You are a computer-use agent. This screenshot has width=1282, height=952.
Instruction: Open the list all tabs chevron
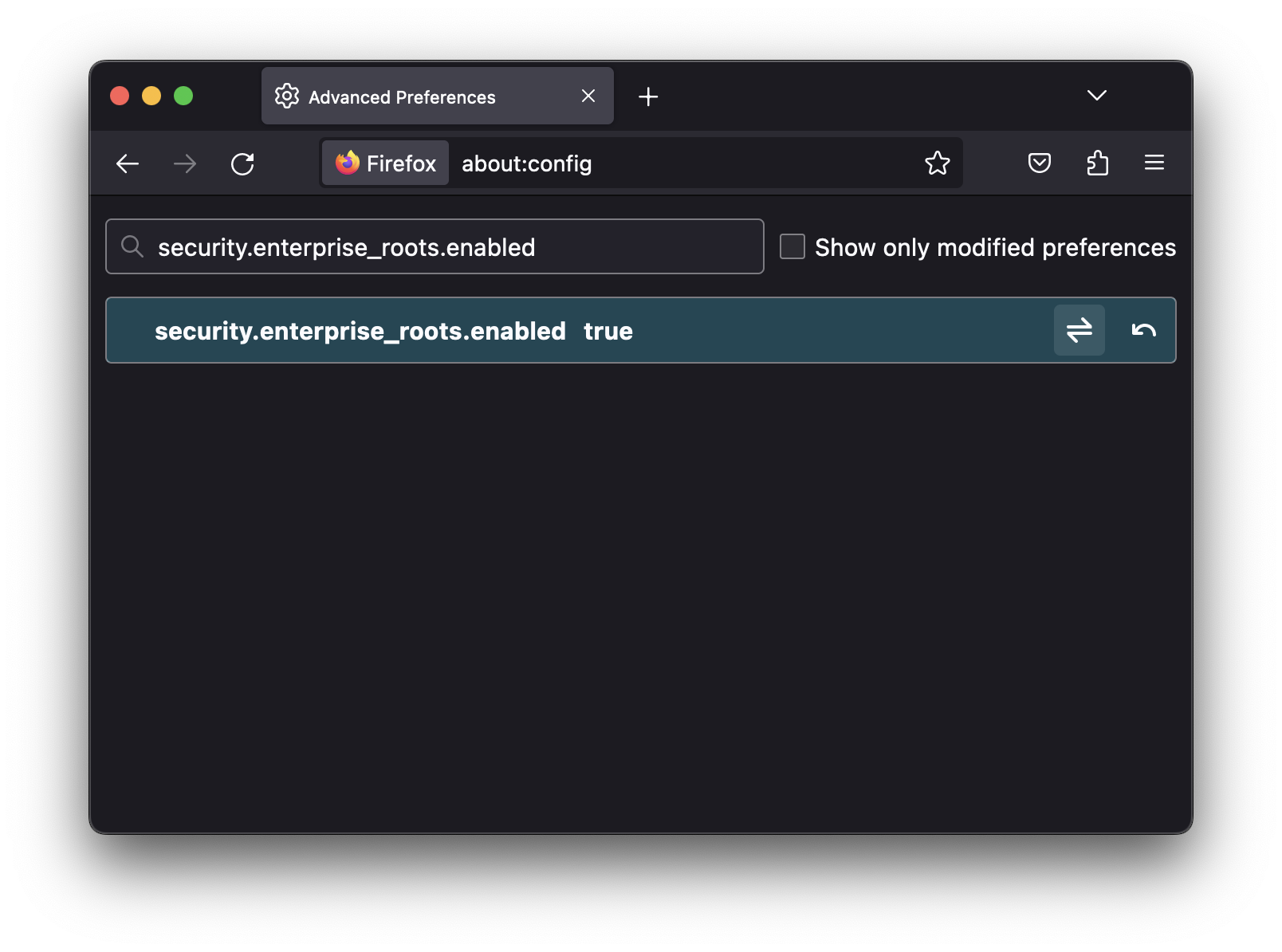point(1096,95)
